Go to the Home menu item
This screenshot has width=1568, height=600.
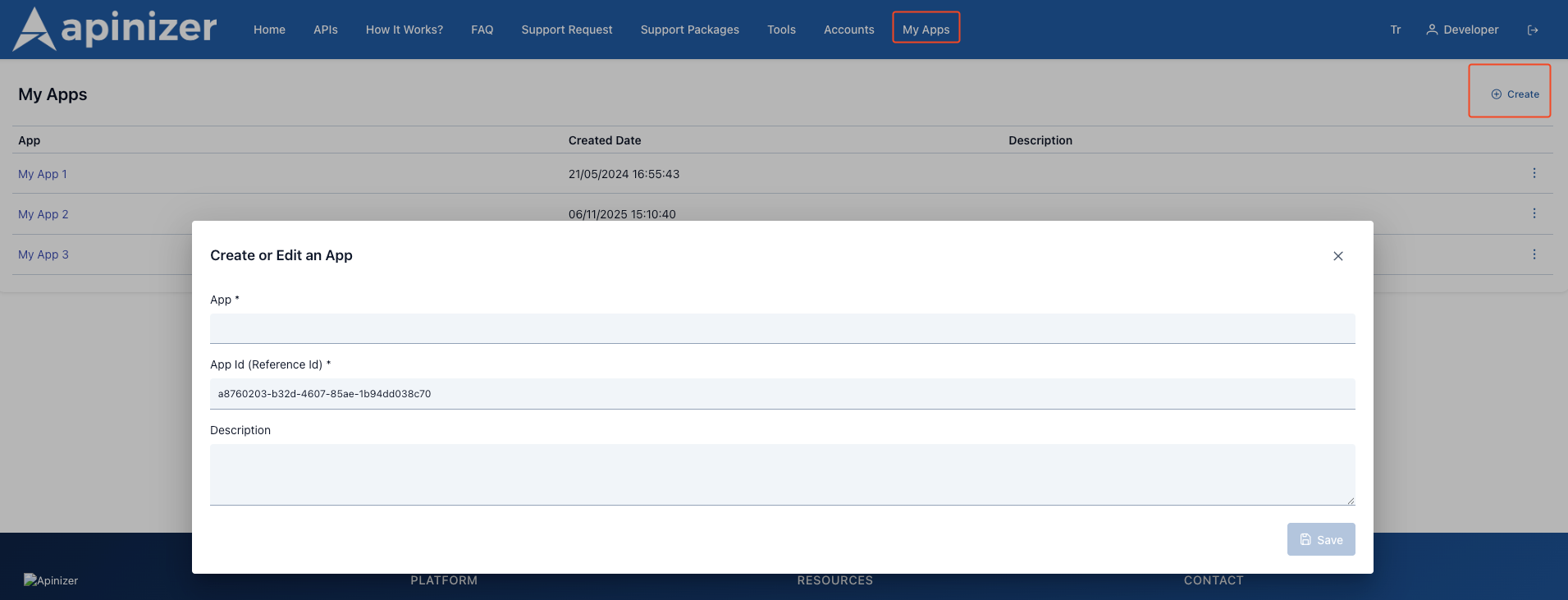click(269, 30)
